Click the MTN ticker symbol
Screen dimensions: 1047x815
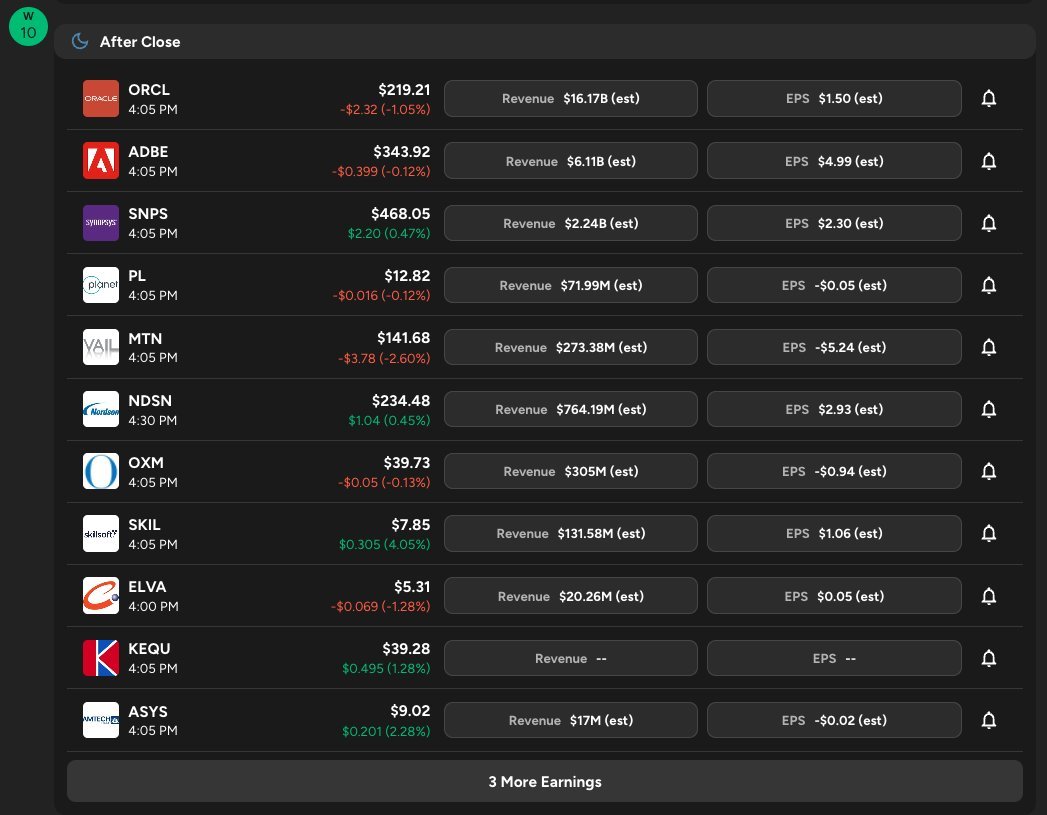coord(145,338)
